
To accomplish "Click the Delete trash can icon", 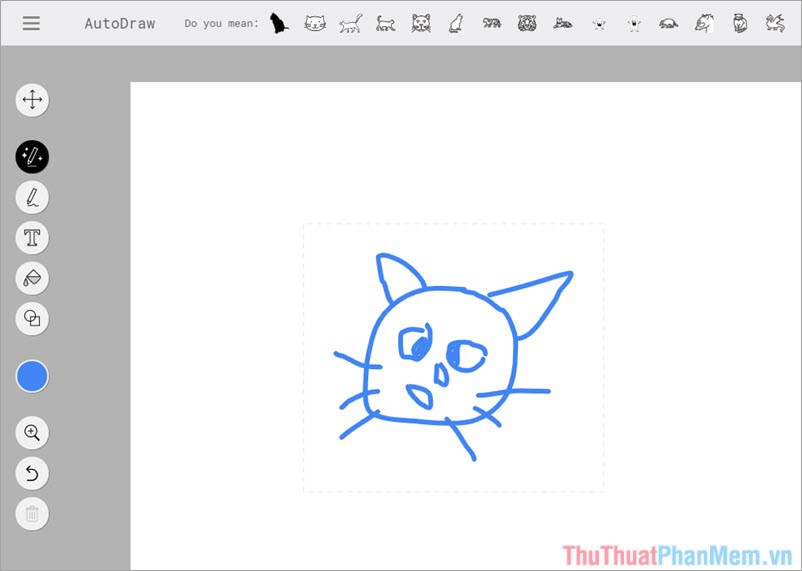I will (x=32, y=514).
